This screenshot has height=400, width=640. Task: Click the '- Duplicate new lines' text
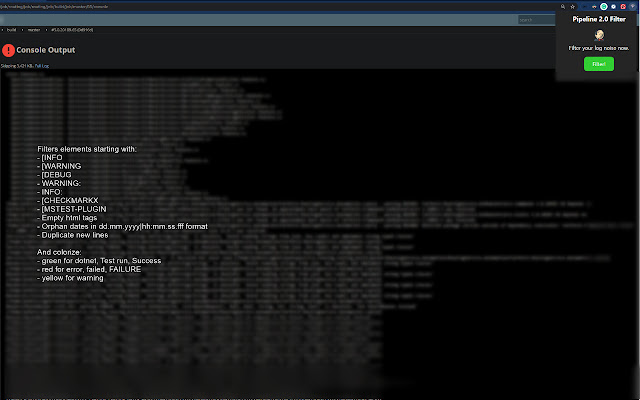[73, 235]
